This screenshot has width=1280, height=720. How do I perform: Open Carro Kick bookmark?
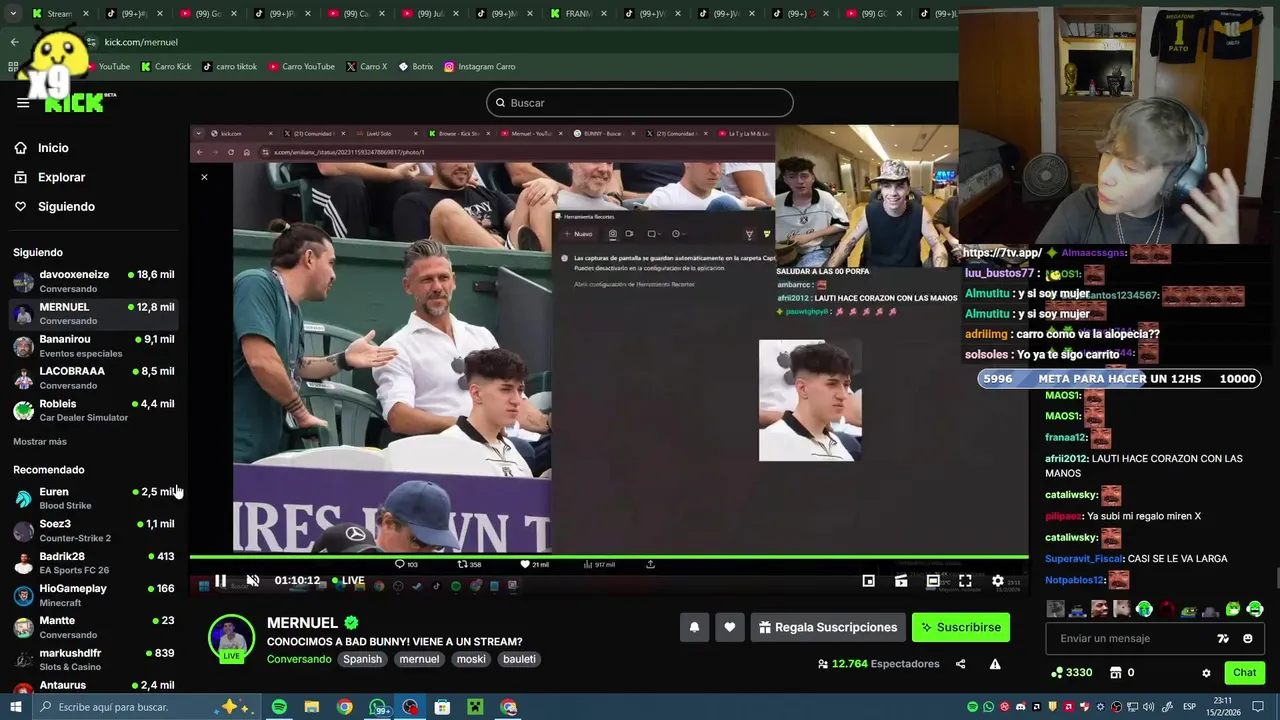[166, 67]
